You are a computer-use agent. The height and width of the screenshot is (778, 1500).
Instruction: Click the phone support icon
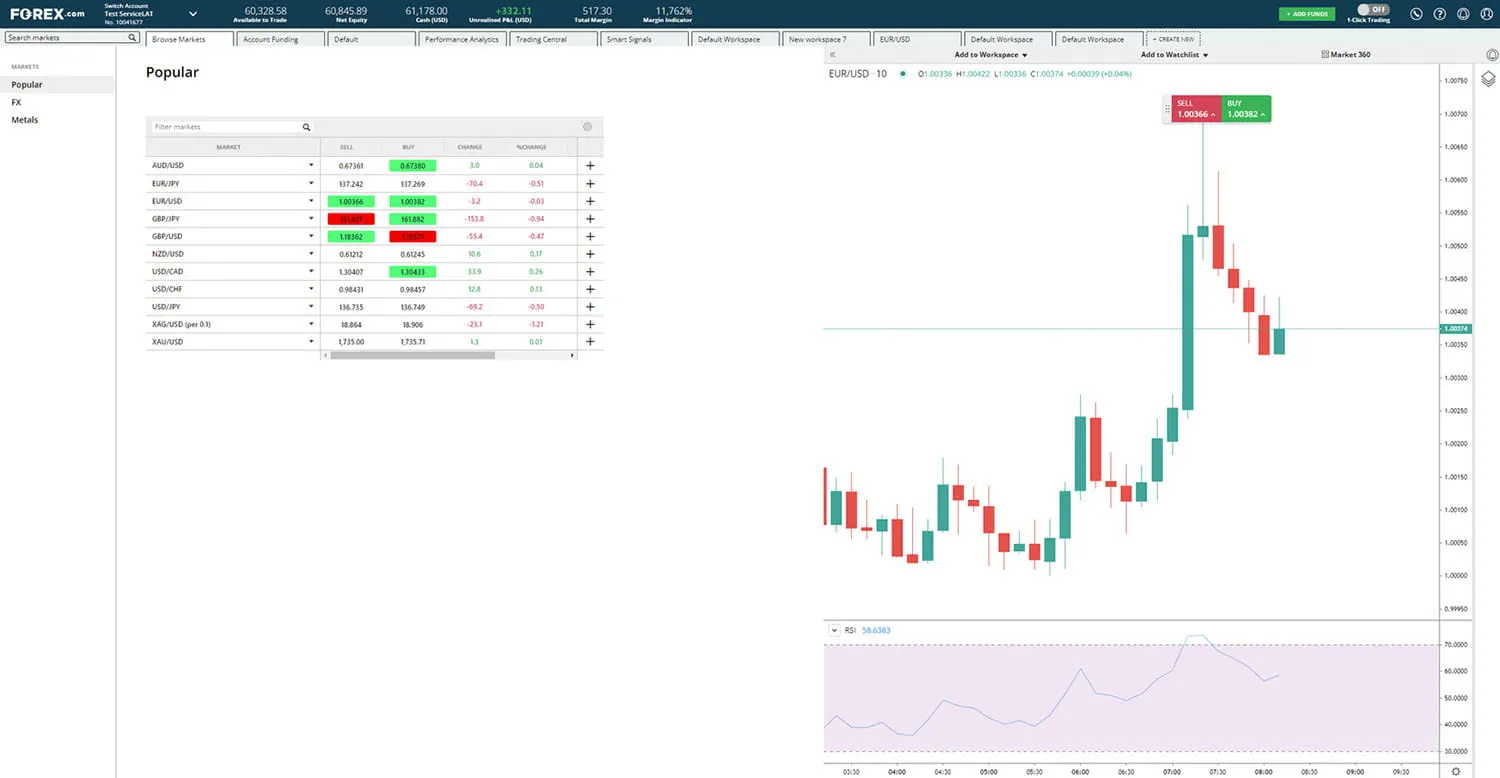click(x=1416, y=14)
